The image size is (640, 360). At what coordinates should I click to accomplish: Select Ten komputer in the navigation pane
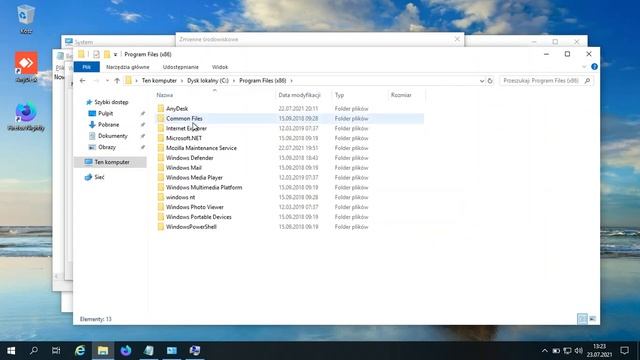click(x=110, y=162)
